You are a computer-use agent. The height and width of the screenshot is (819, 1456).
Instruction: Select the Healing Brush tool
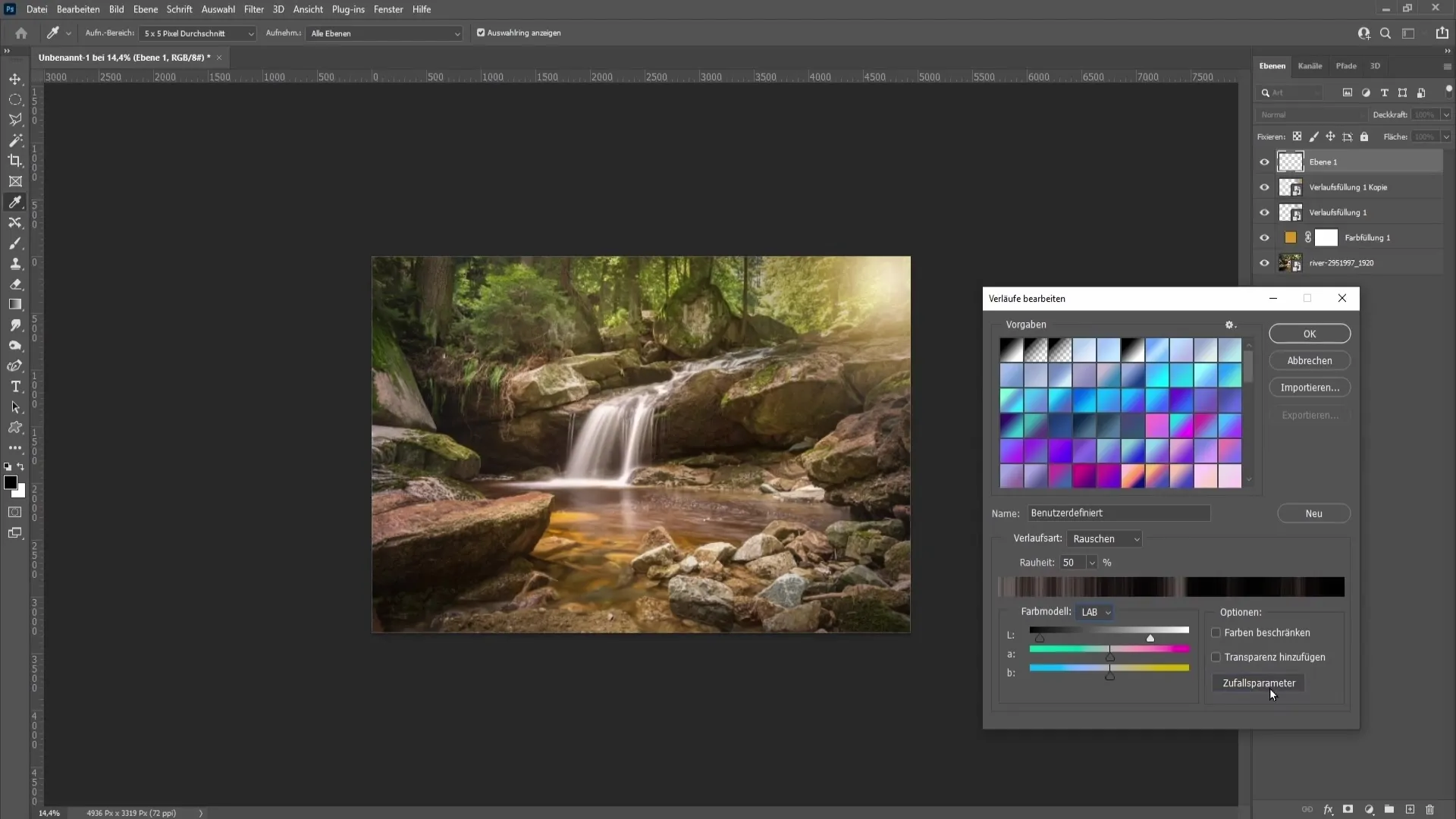click(15, 222)
